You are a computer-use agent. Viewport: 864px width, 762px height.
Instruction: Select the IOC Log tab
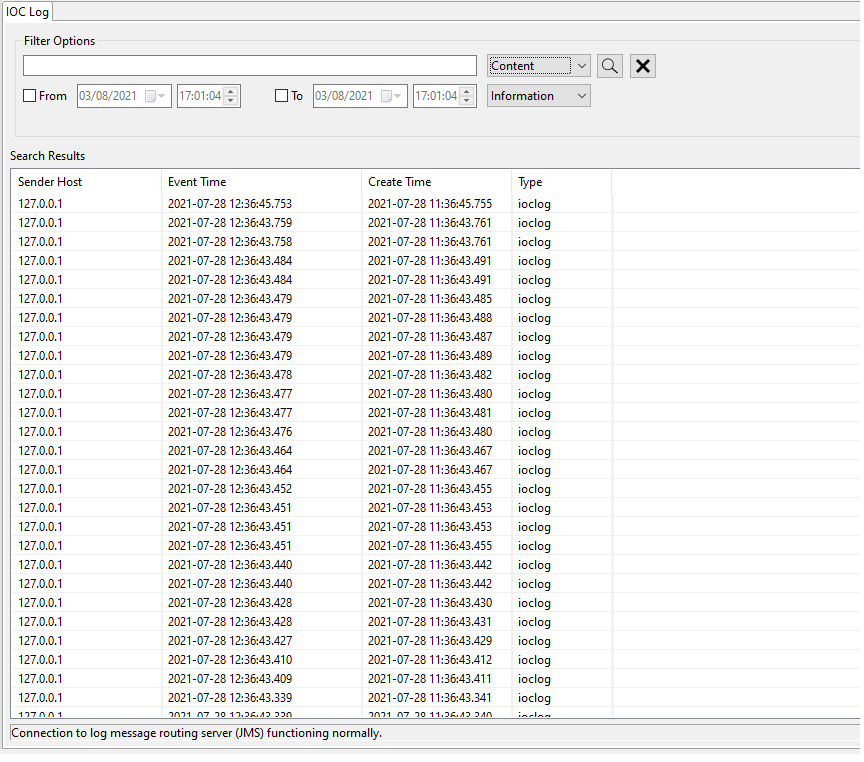(x=27, y=11)
